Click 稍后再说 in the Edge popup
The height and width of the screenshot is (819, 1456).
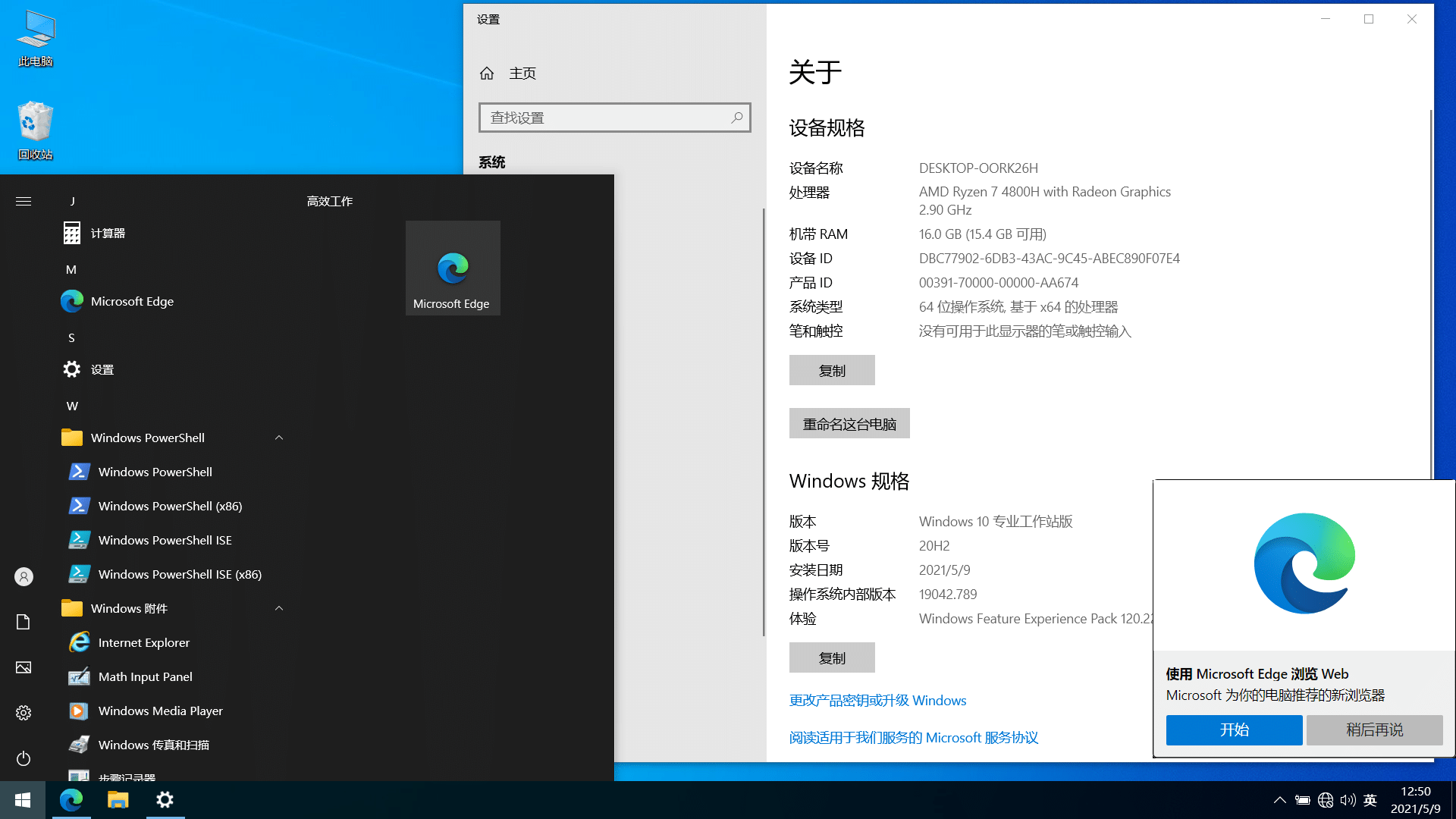(1374, 730)
